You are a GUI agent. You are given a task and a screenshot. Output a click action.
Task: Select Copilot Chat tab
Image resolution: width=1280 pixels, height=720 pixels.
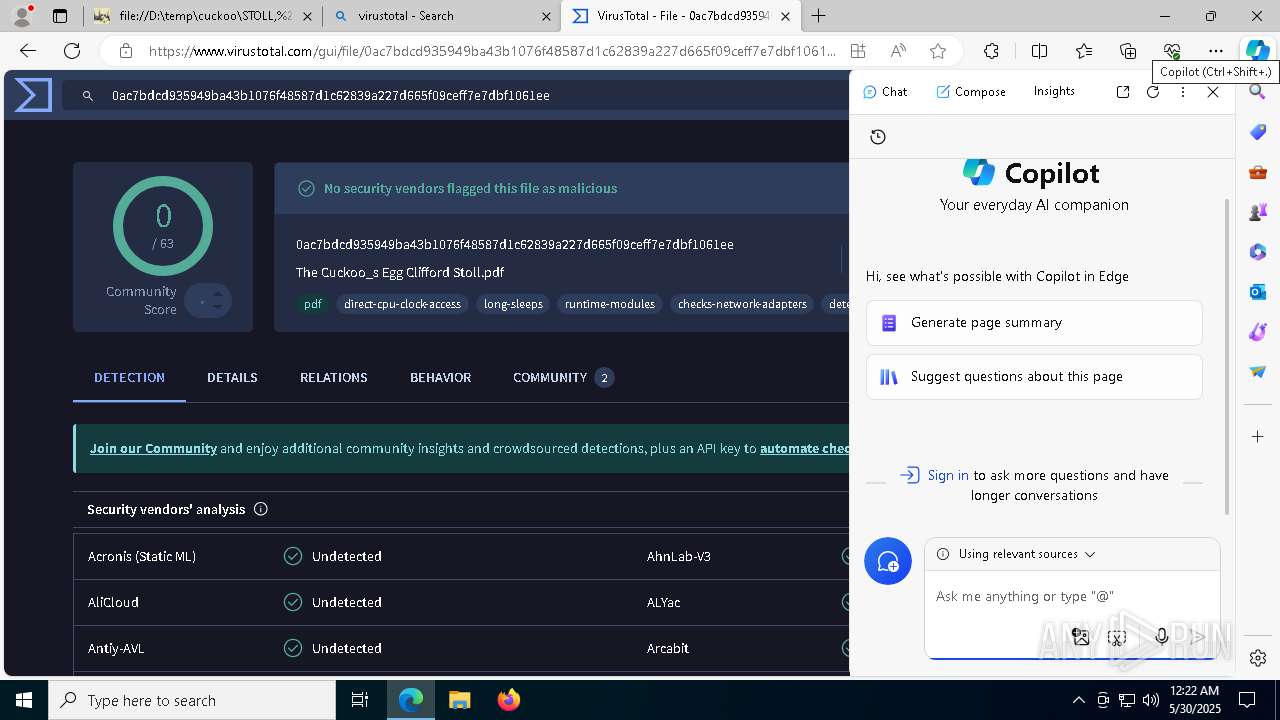click(885, 91)
